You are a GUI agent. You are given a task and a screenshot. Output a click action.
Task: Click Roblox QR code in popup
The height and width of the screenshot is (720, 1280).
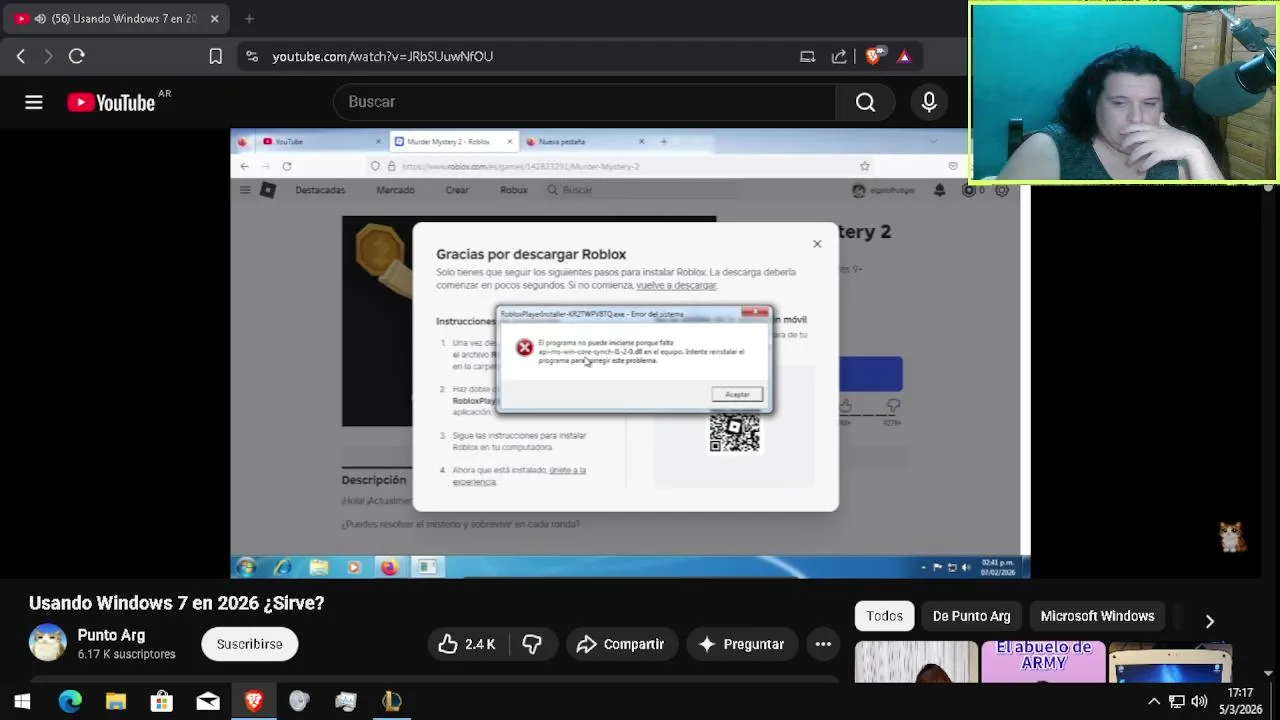tap(735, 433)
